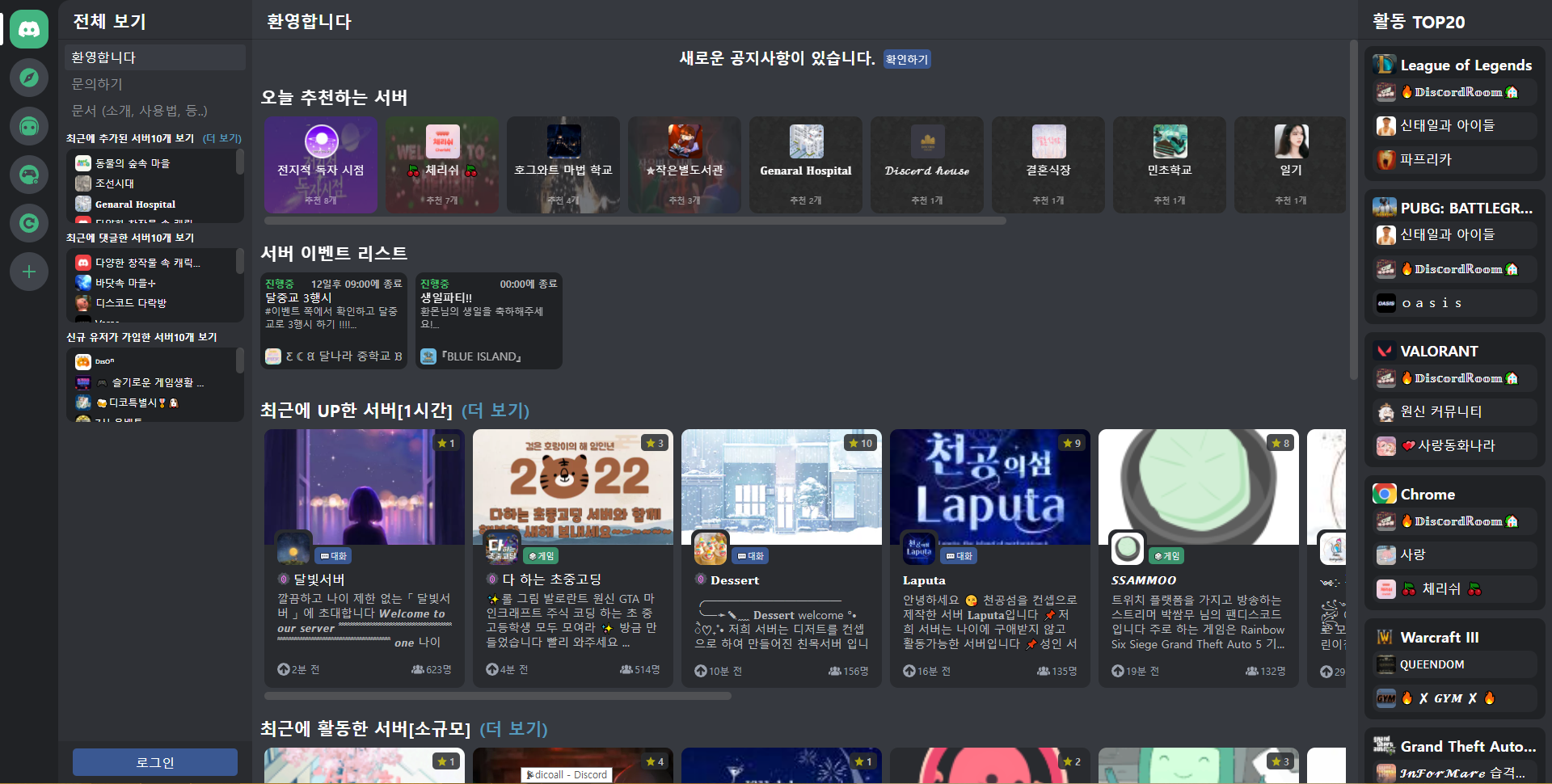Open the Dessert server avatar icon
The image size is (1552, 784).
pyautogui.click(x=711, y=549)
